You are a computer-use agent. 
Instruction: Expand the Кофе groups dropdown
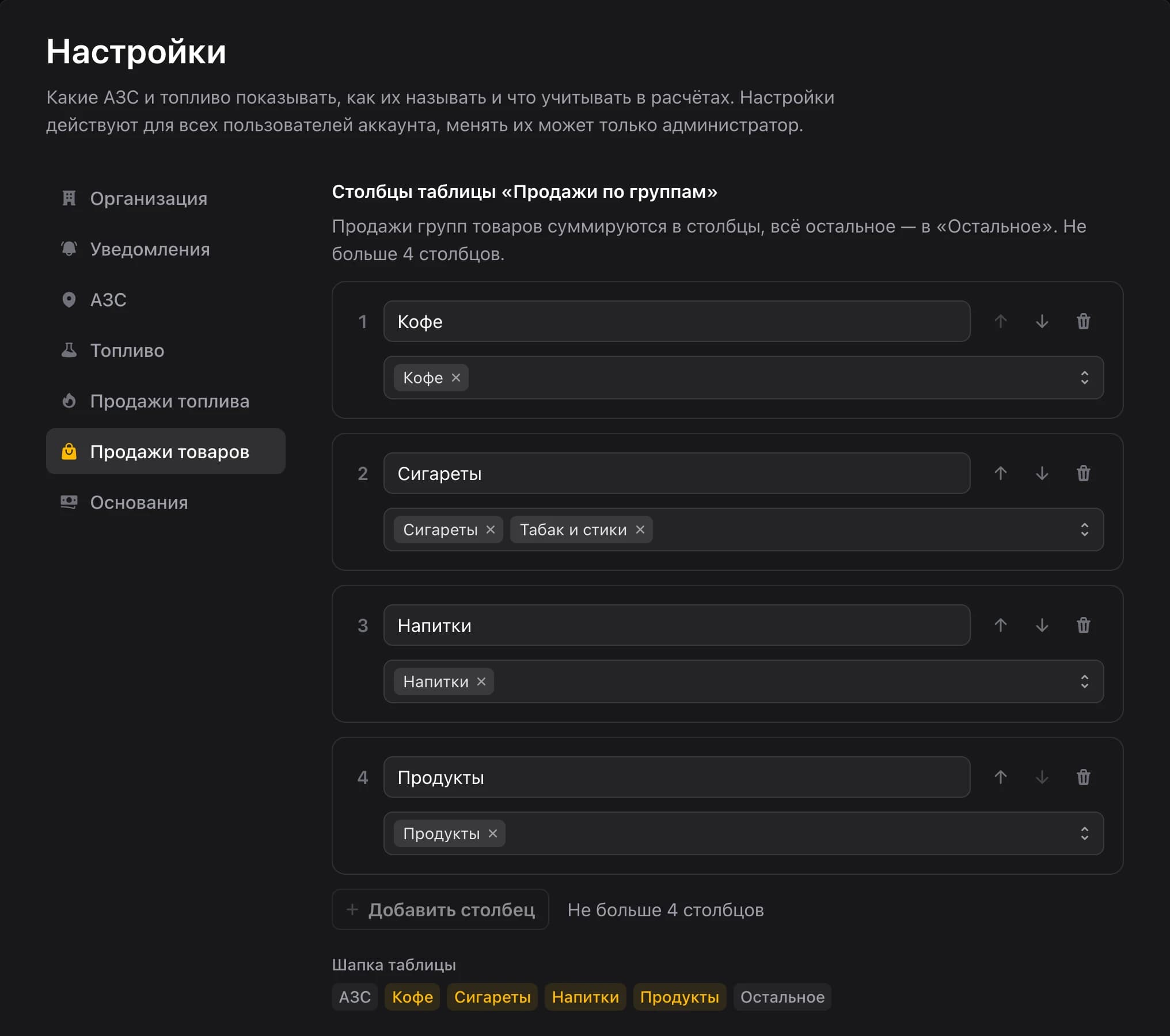[1084, 378]
